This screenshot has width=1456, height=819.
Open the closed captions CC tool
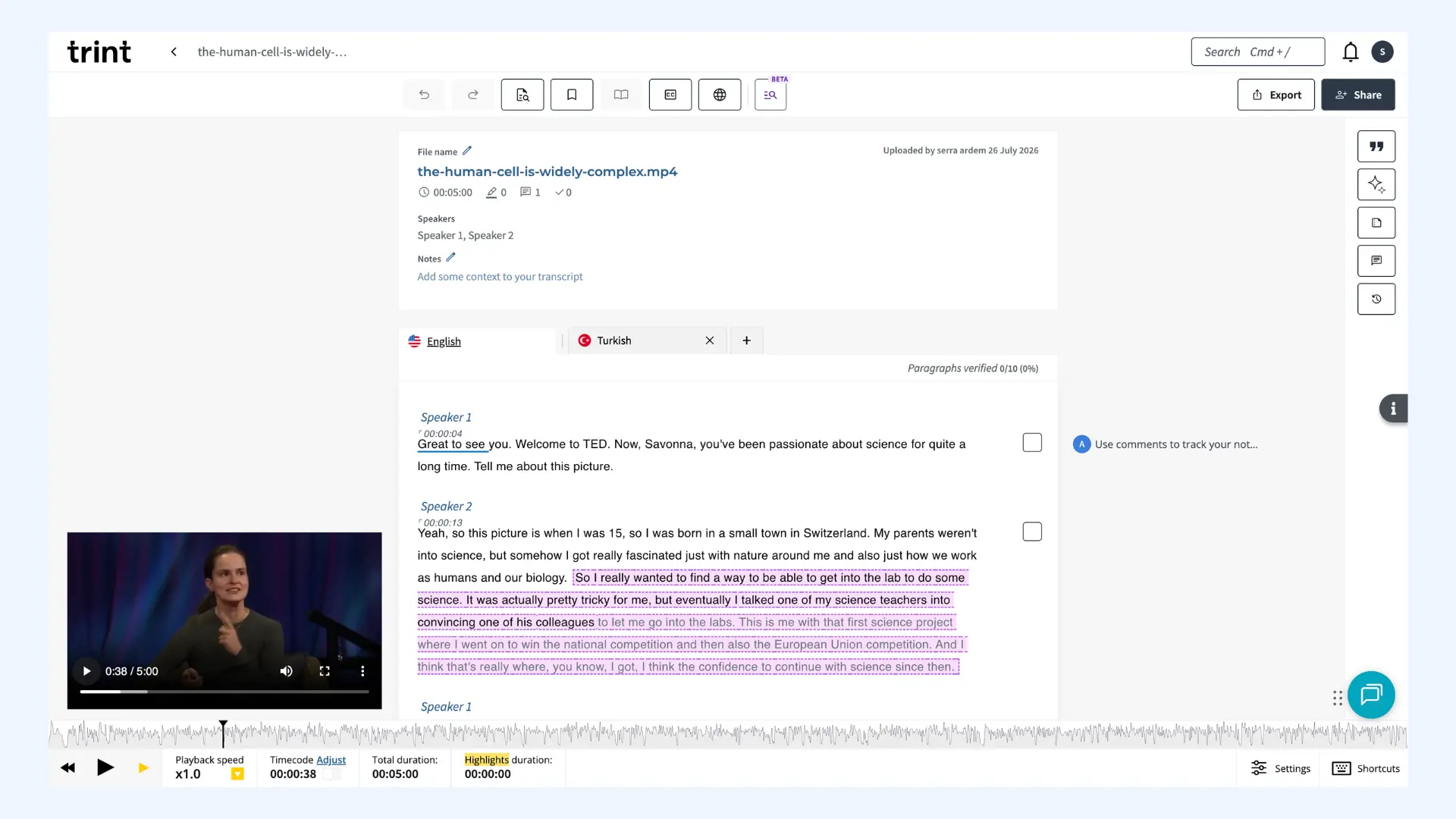(x=670, y=95)
